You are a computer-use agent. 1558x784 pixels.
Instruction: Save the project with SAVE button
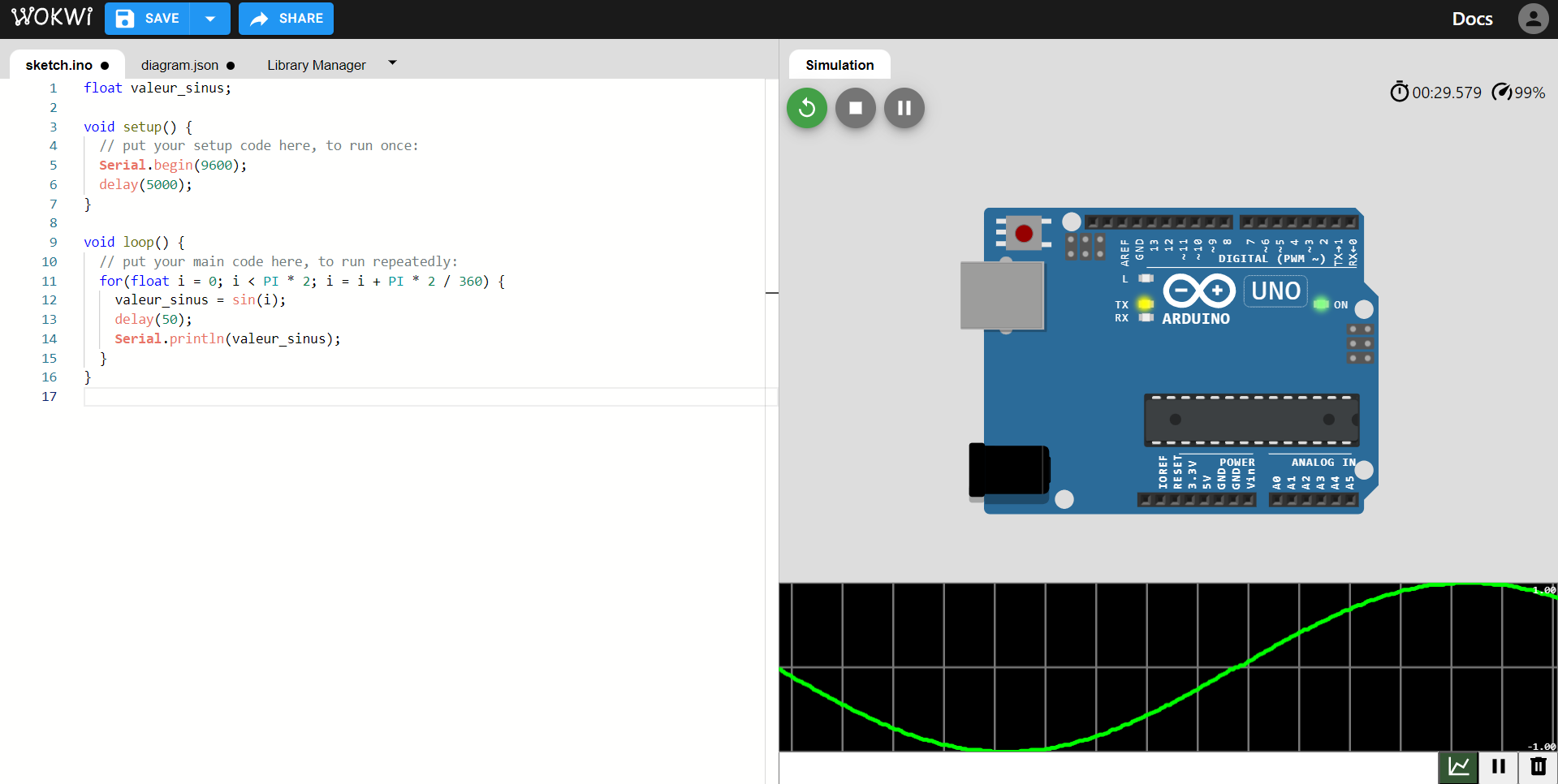(x=147, y=19)
